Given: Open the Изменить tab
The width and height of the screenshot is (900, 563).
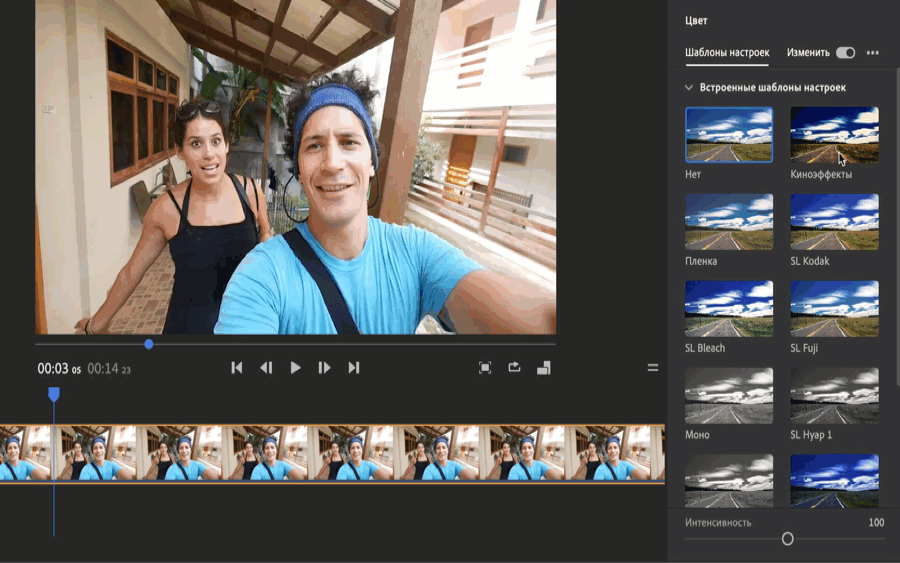Looking at the screenshot, I should (808, 53).
